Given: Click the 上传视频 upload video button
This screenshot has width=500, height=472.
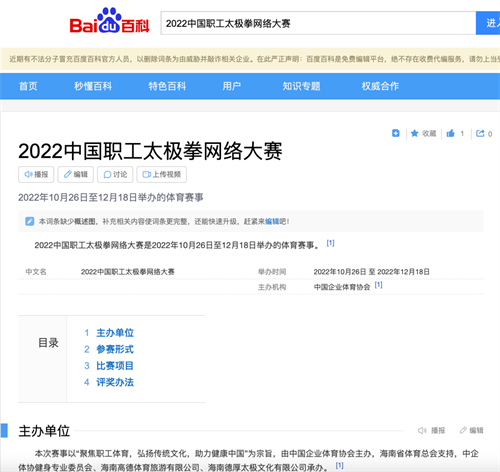Looking at the screenshot, I should pos(162,174).
